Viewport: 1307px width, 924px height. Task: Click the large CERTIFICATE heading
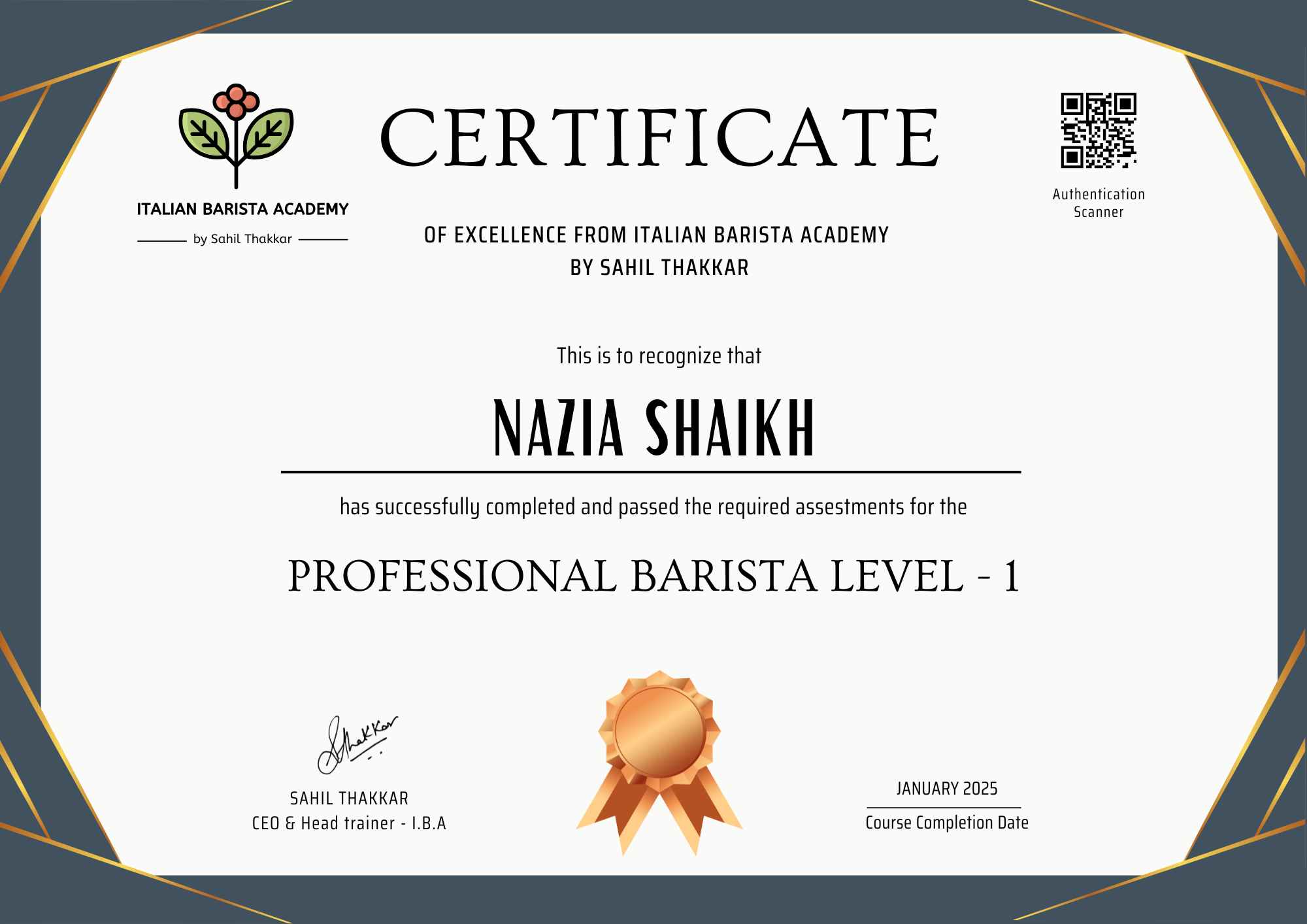pos(659,139)
